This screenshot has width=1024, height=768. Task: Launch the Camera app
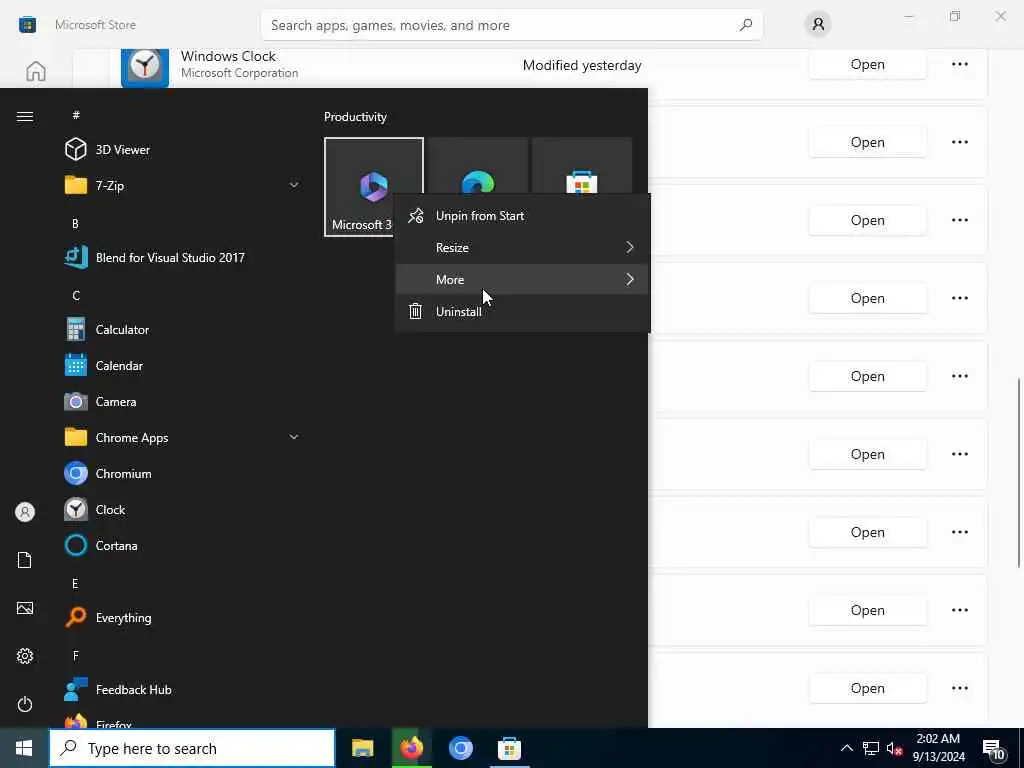(x=181, y=402)
